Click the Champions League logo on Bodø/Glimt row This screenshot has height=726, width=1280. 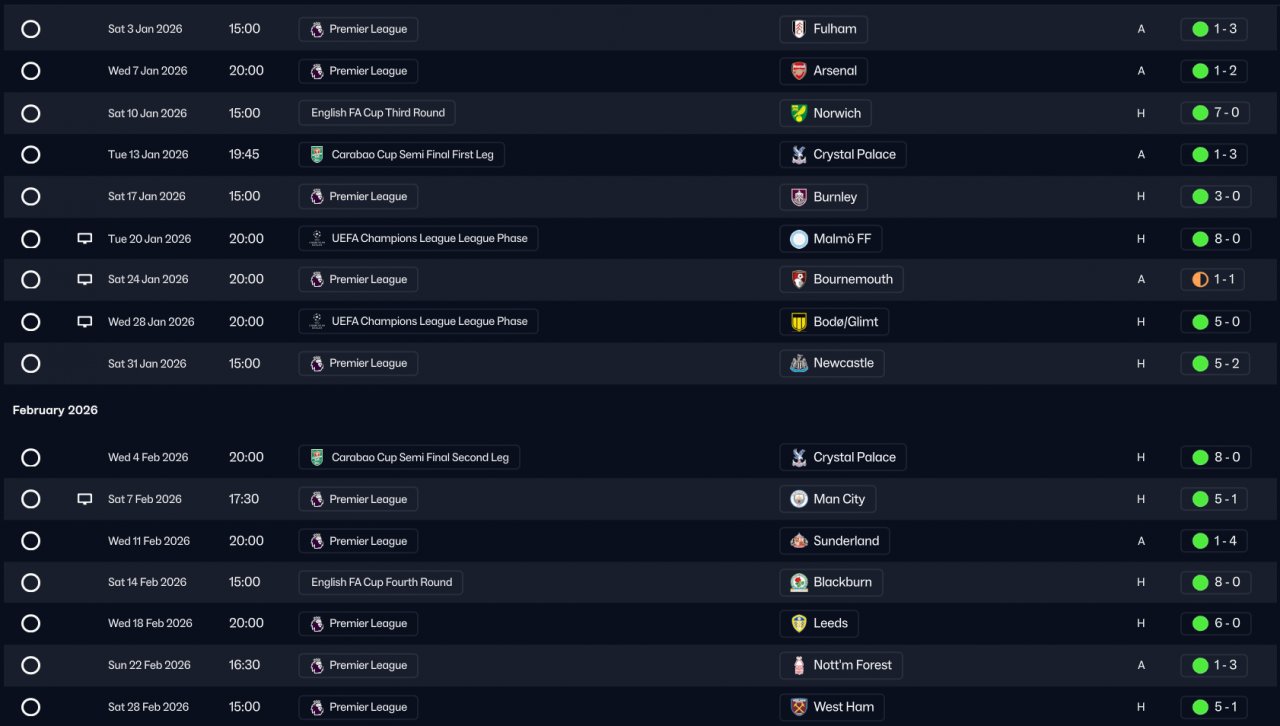(317, 322)
